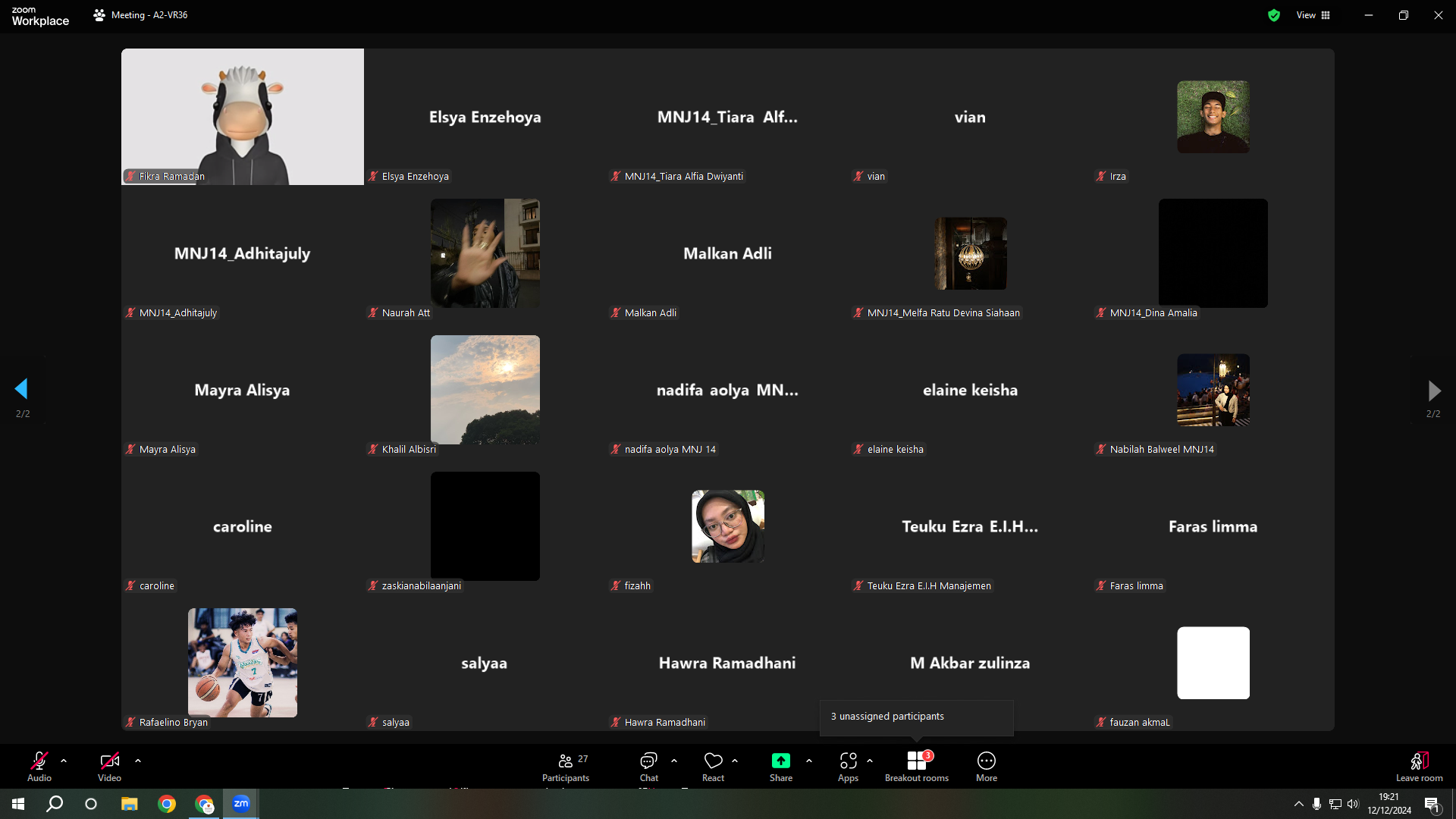Open the Apps panel
This screenshot has height=819, width=1456.
coord(848,766)
